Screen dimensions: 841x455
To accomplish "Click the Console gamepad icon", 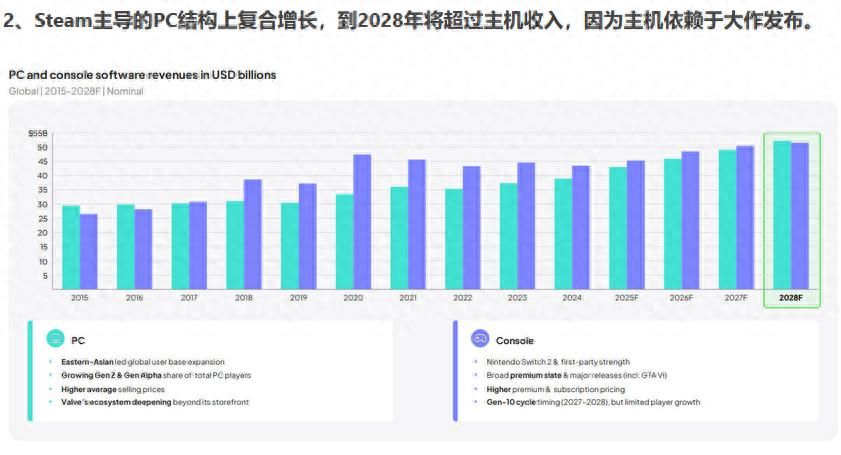I will coord(479,339).
